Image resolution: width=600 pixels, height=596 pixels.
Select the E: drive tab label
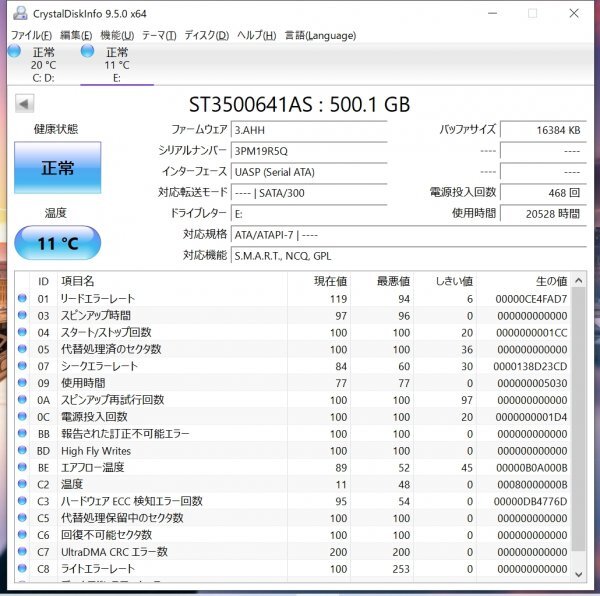tap(117, 78)
